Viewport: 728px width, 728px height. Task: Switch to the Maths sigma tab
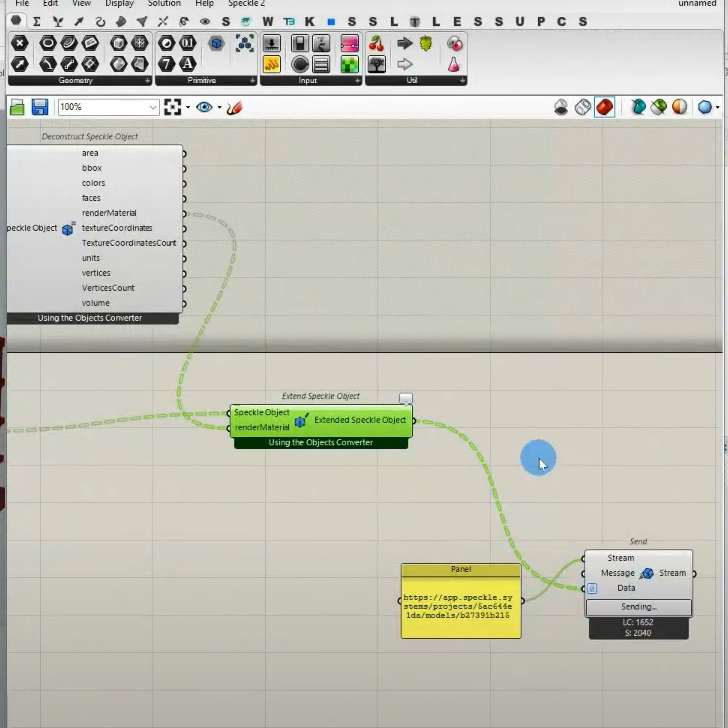37,21
